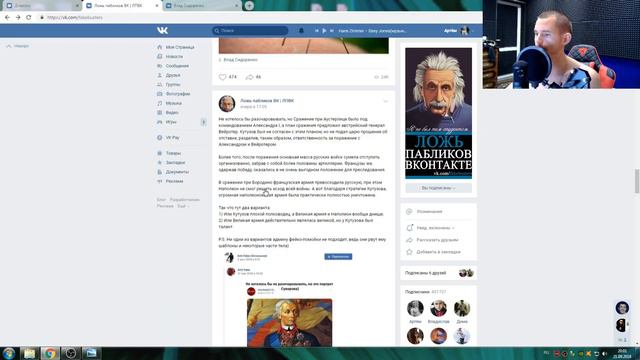
Task: Reload the current page
Action: coord(29,18)
